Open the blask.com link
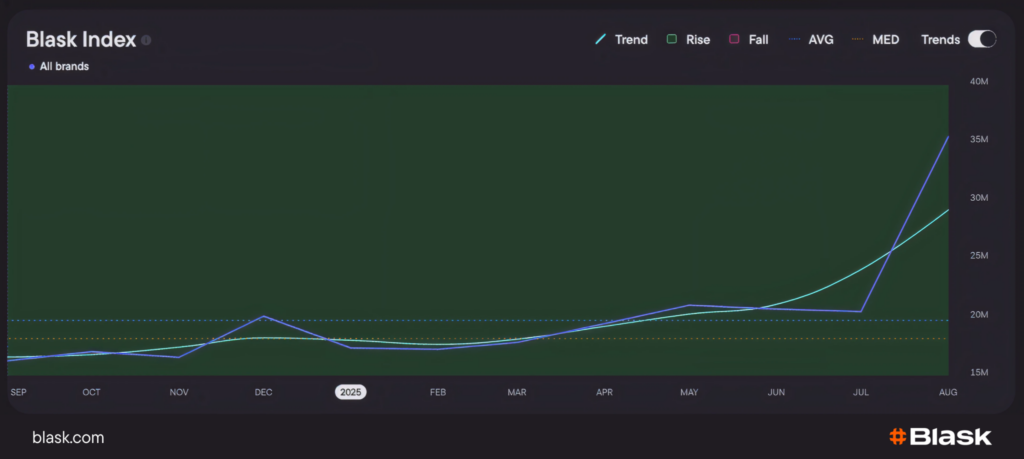This screenshot has height=459, width=1024. 68,438
